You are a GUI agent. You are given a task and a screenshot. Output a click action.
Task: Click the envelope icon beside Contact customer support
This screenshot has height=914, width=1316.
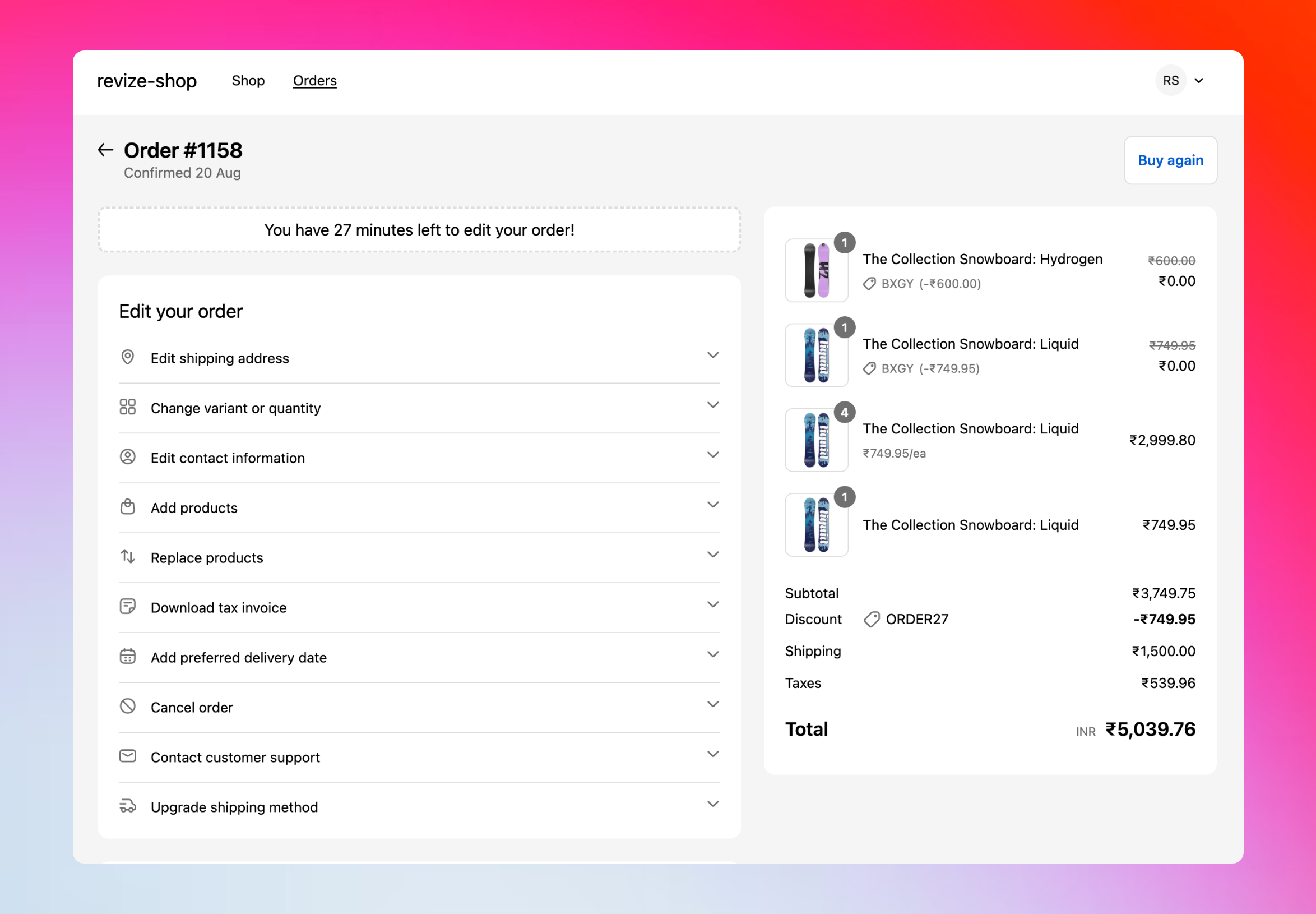tap(128, 756)
